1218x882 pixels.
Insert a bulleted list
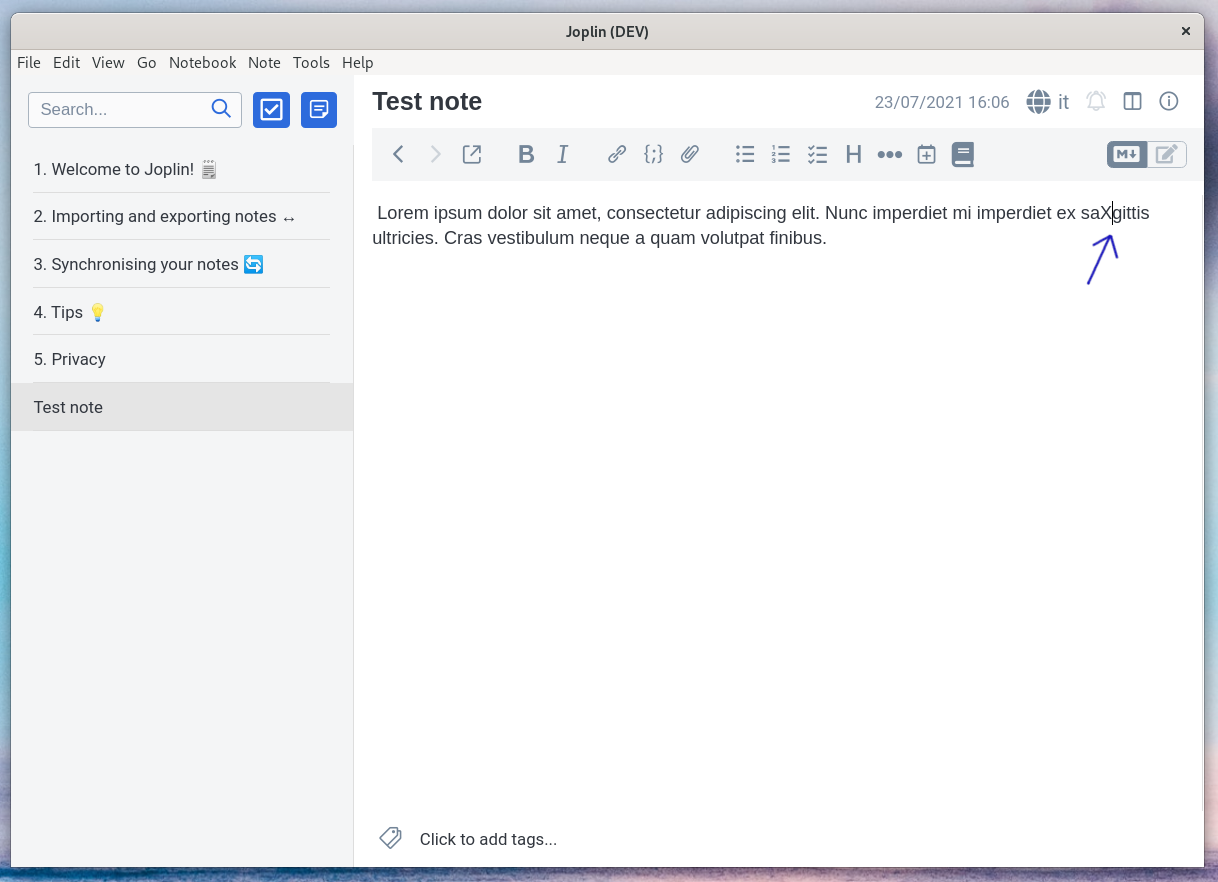745,154
